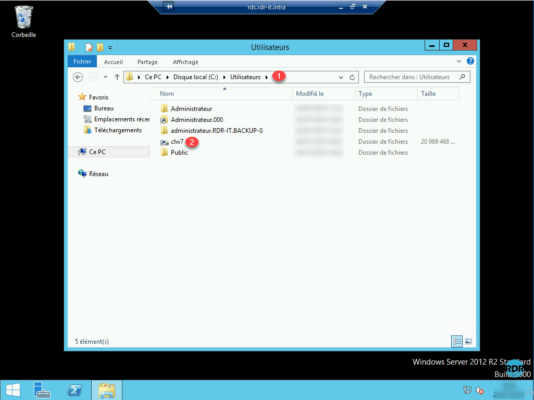Click Ce PC in the address breadcrumb
Viewport: 534px width, 400px height.
pos(153,77)
